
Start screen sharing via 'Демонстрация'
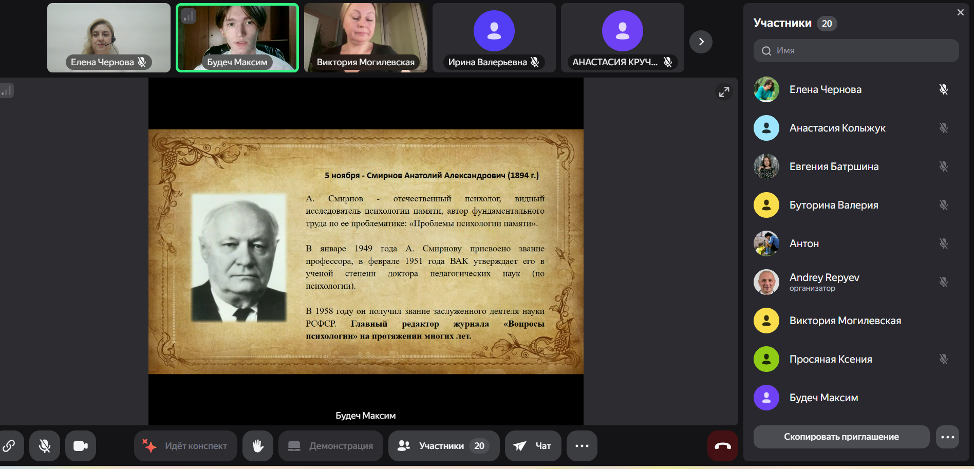(330, 445)
